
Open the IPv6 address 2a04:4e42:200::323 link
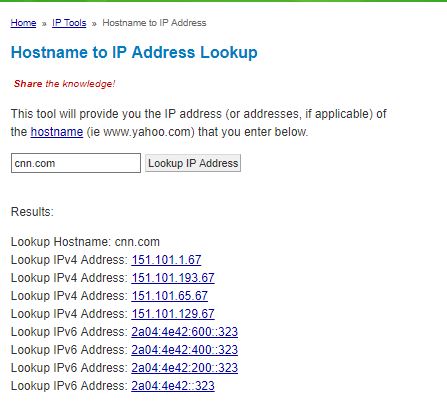[x=184, y=368]
